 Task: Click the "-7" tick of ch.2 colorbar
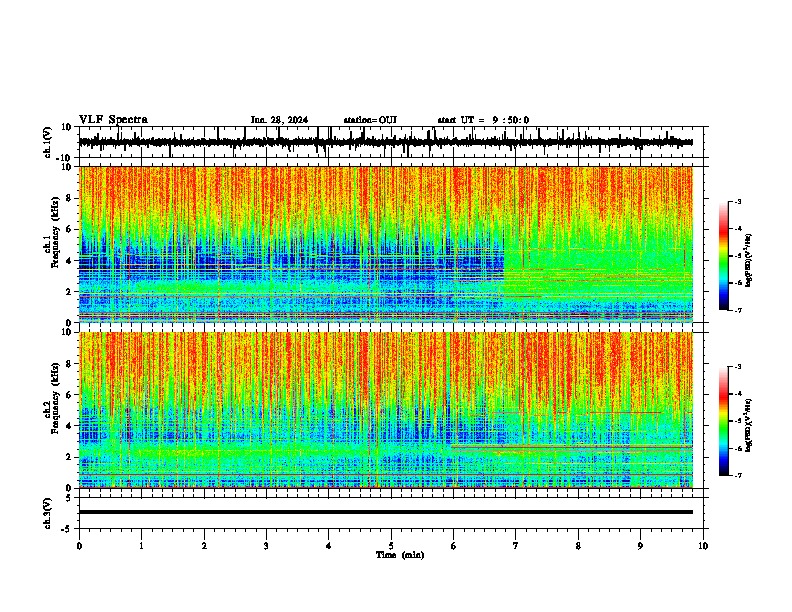tap(737, 475)
